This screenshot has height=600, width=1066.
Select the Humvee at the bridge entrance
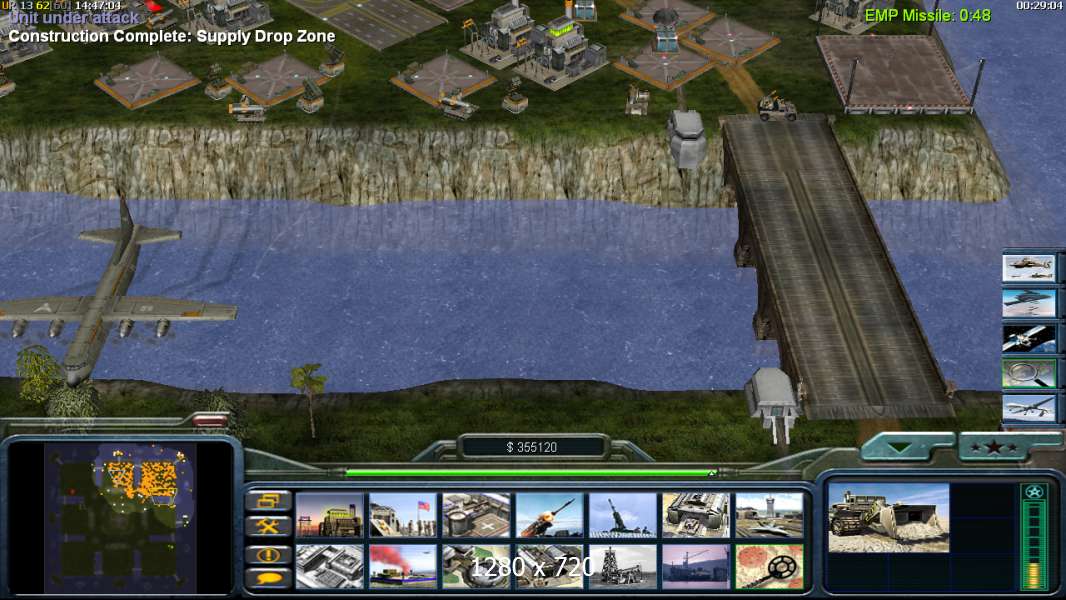(x=777, y=107)
